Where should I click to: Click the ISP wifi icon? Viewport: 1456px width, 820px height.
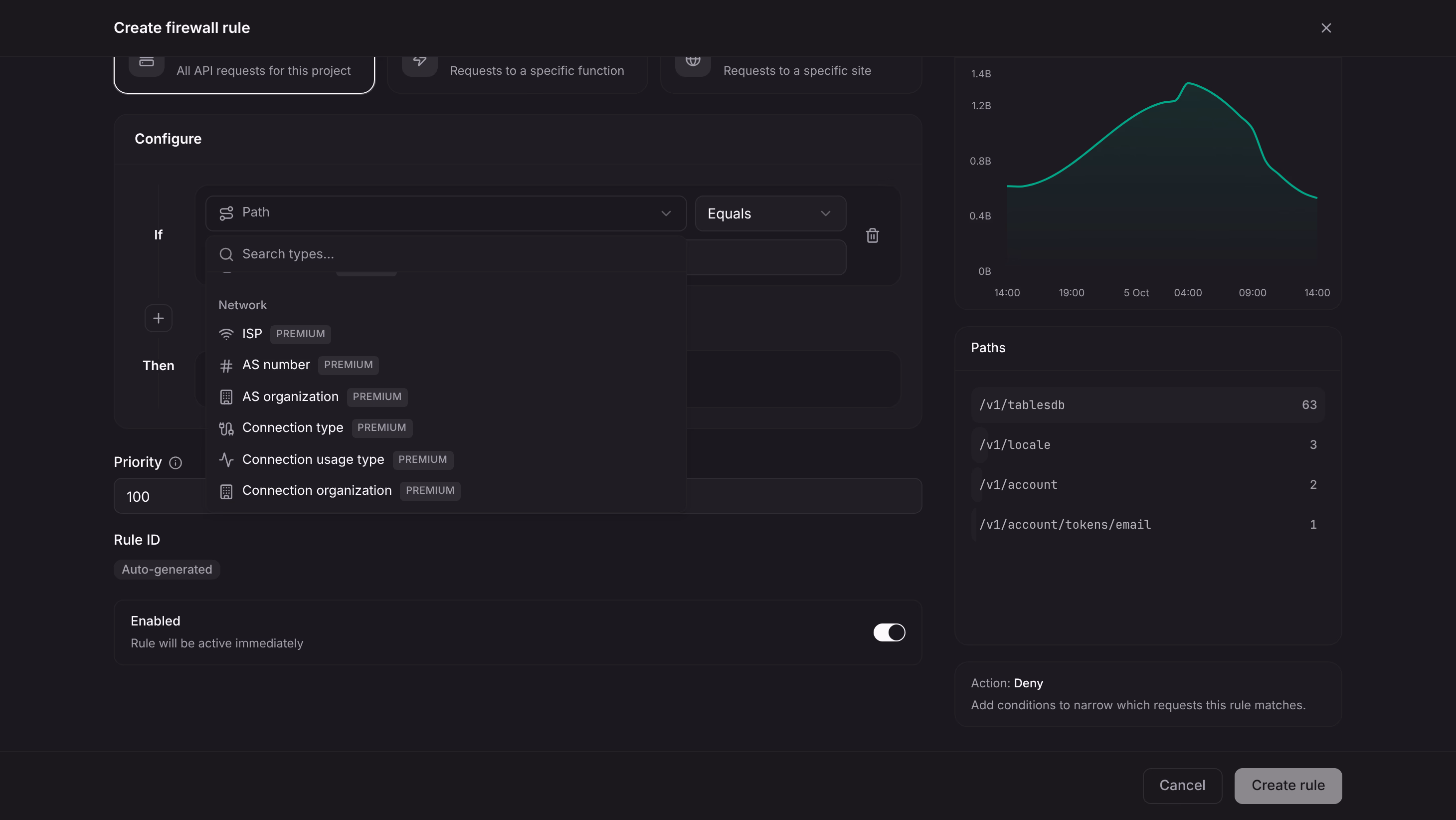226,334
